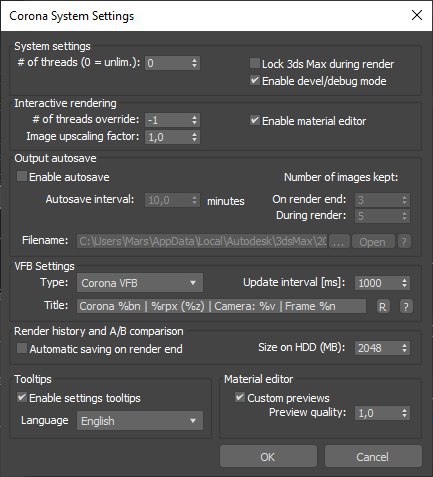Click the 'Corona System Settings' window title
433x477 pixels.
(72, 16)
